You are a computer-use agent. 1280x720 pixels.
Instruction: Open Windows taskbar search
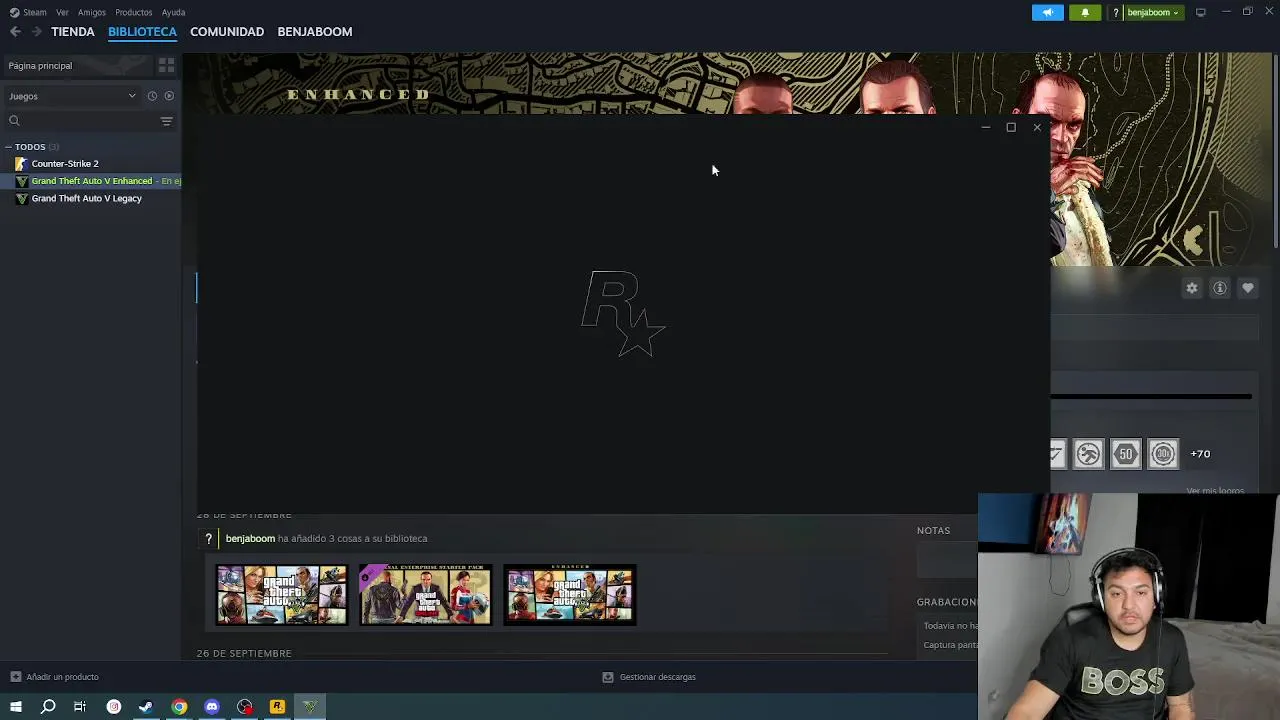click(x=48, y=707)
